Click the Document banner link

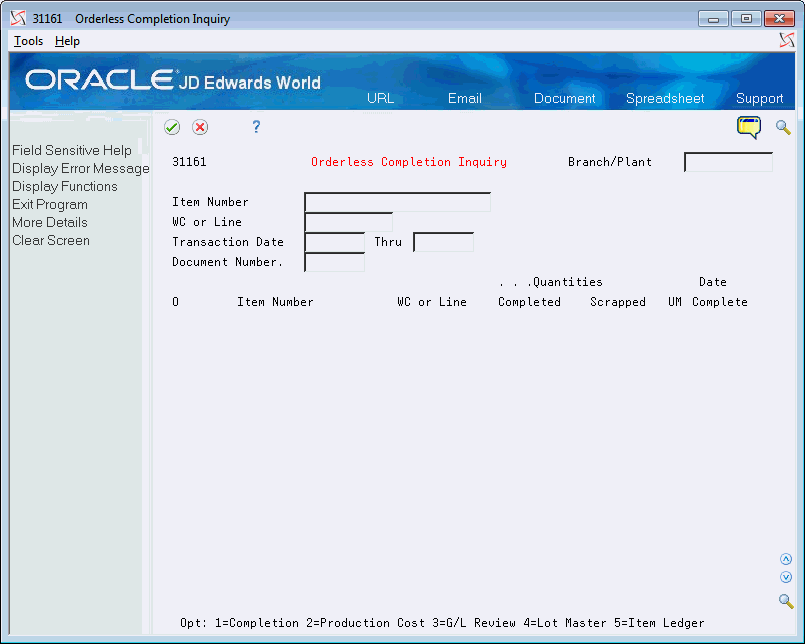click(564, 98)
